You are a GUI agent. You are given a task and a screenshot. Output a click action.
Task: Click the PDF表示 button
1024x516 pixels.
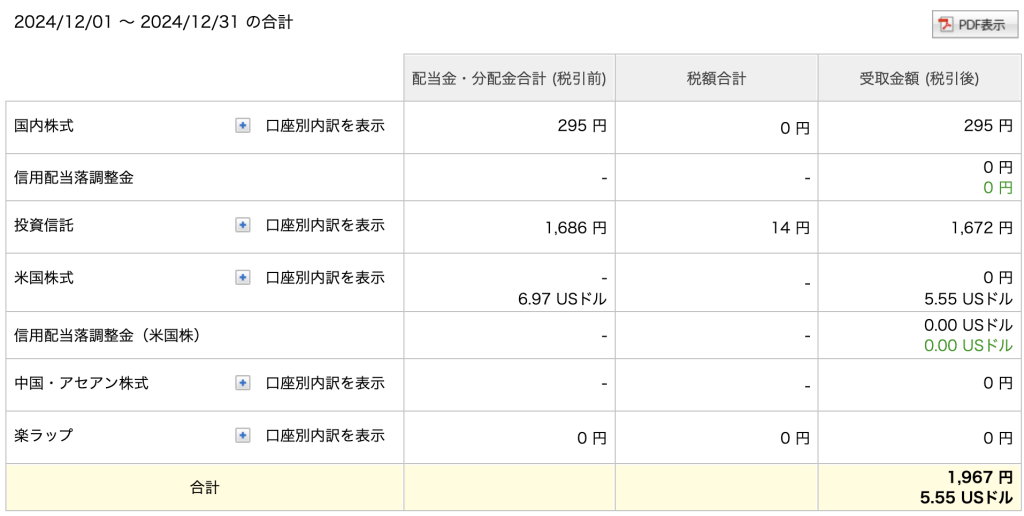point(974,25)
